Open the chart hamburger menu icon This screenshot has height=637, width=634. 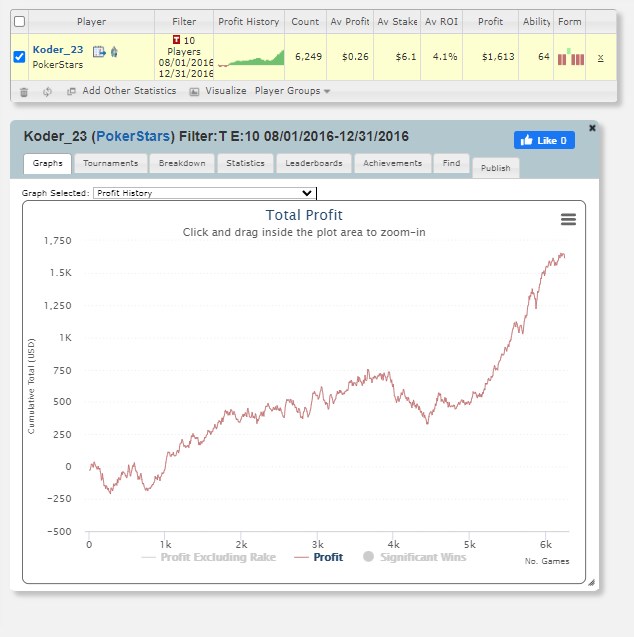(x=568, y=219)
